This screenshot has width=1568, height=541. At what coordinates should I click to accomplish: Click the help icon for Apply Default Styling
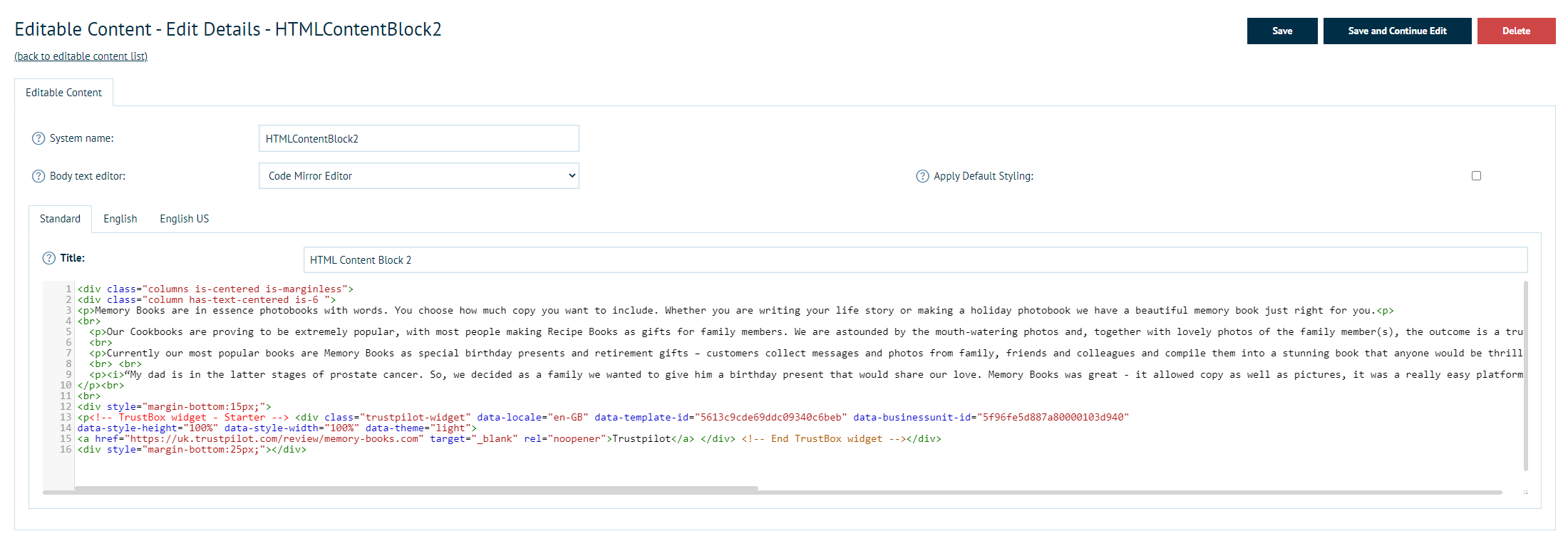922,176
